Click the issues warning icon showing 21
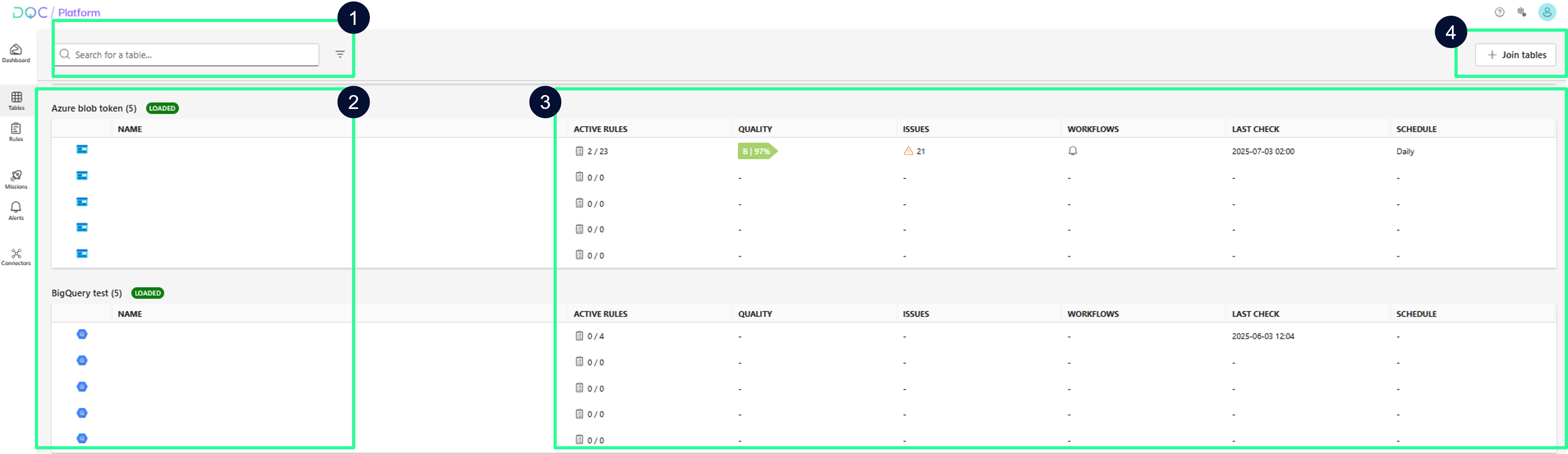 pos(908,151)
